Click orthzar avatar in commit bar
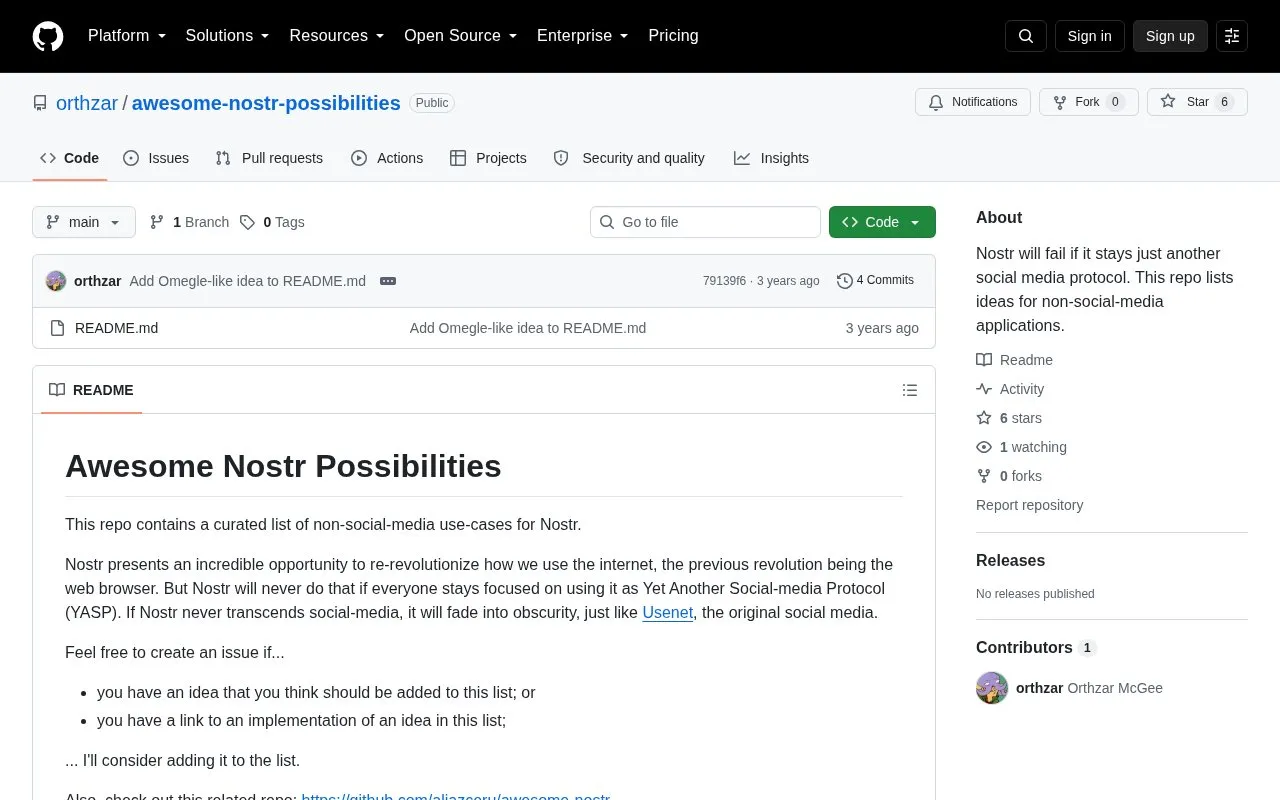The width and height of the screenshot is (1280, 800). 56,281
